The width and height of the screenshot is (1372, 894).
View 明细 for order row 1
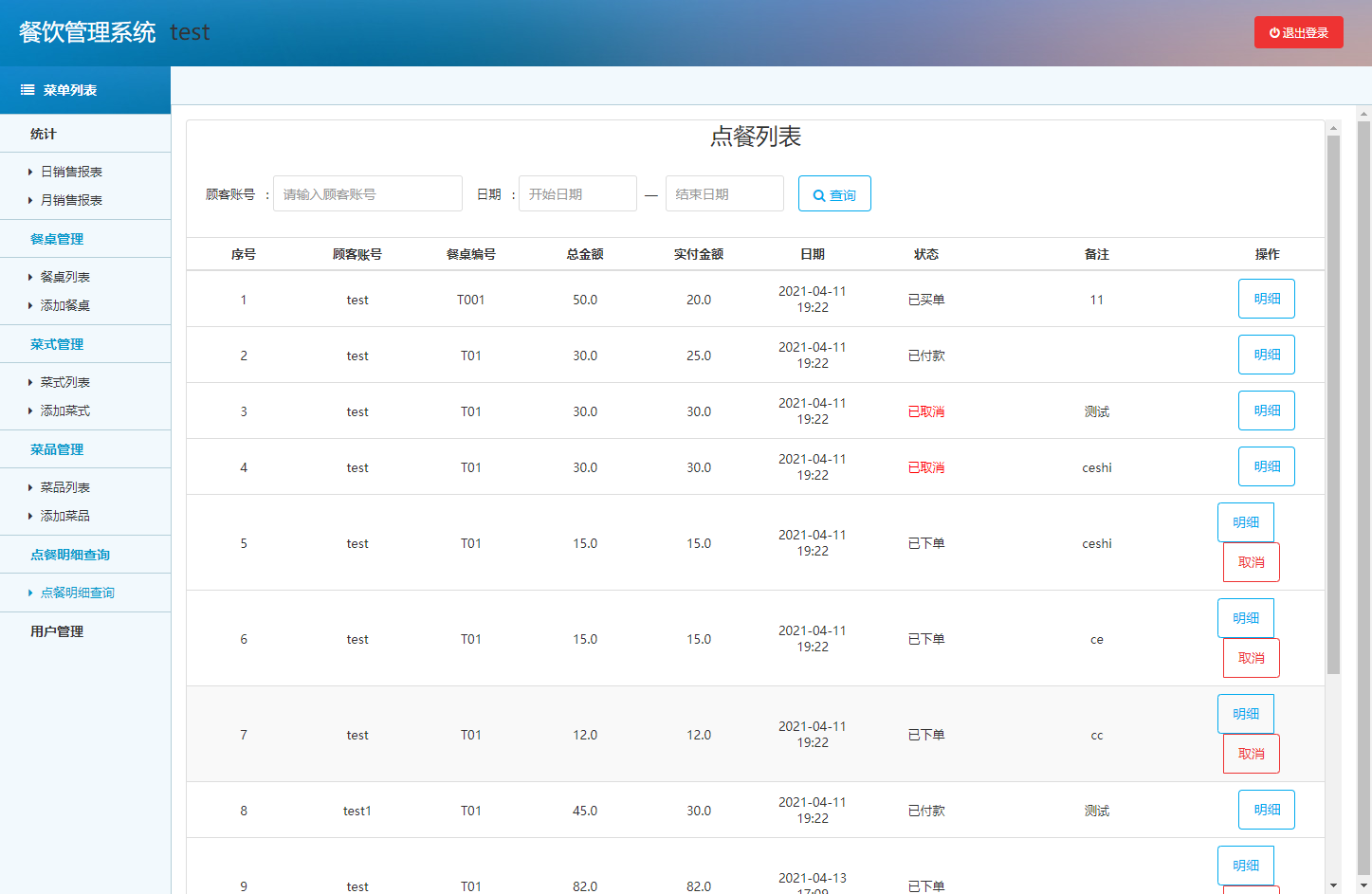pyautogui.click(x=1266, y=299)
